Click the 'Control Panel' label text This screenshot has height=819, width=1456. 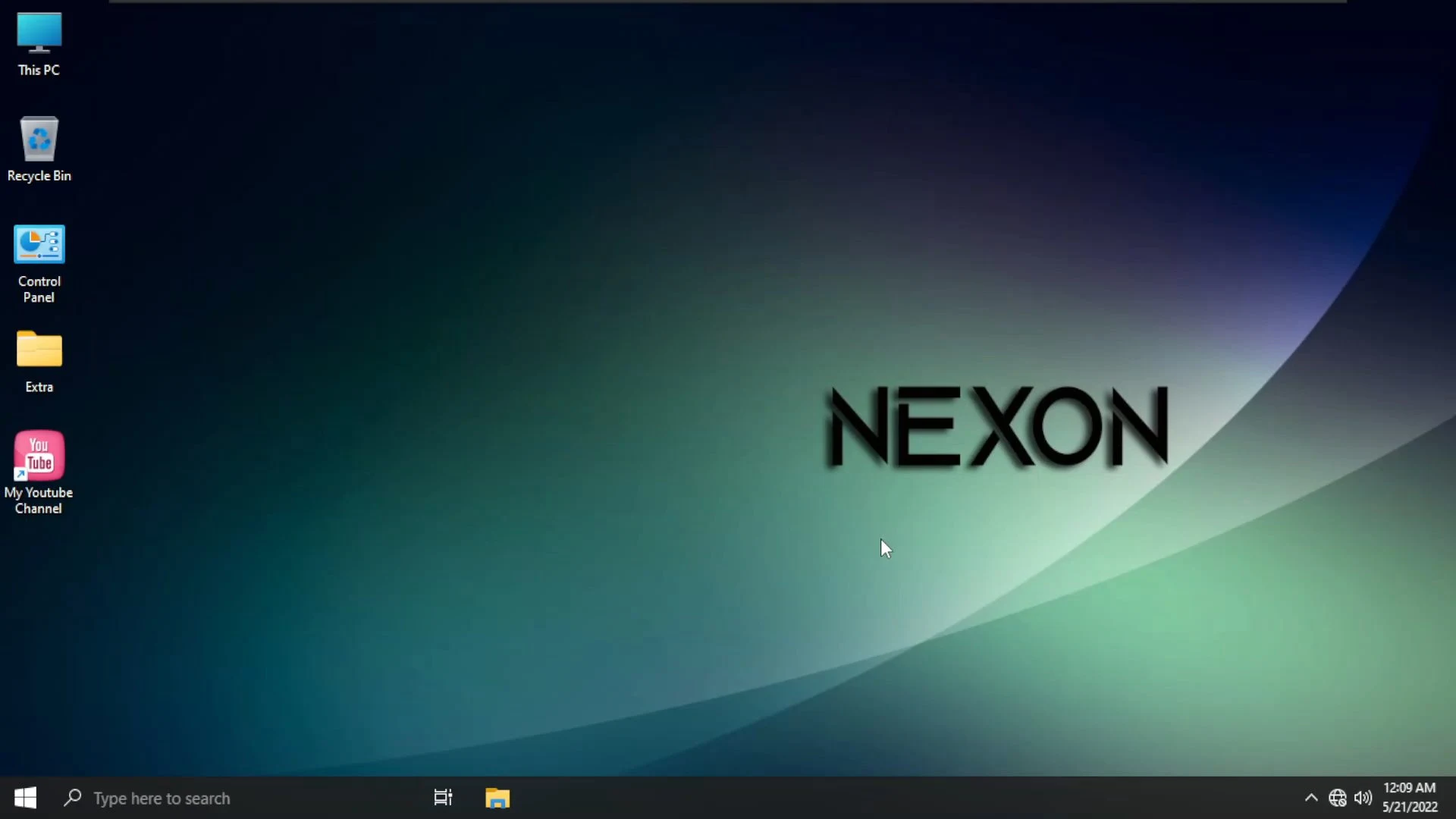39,289
